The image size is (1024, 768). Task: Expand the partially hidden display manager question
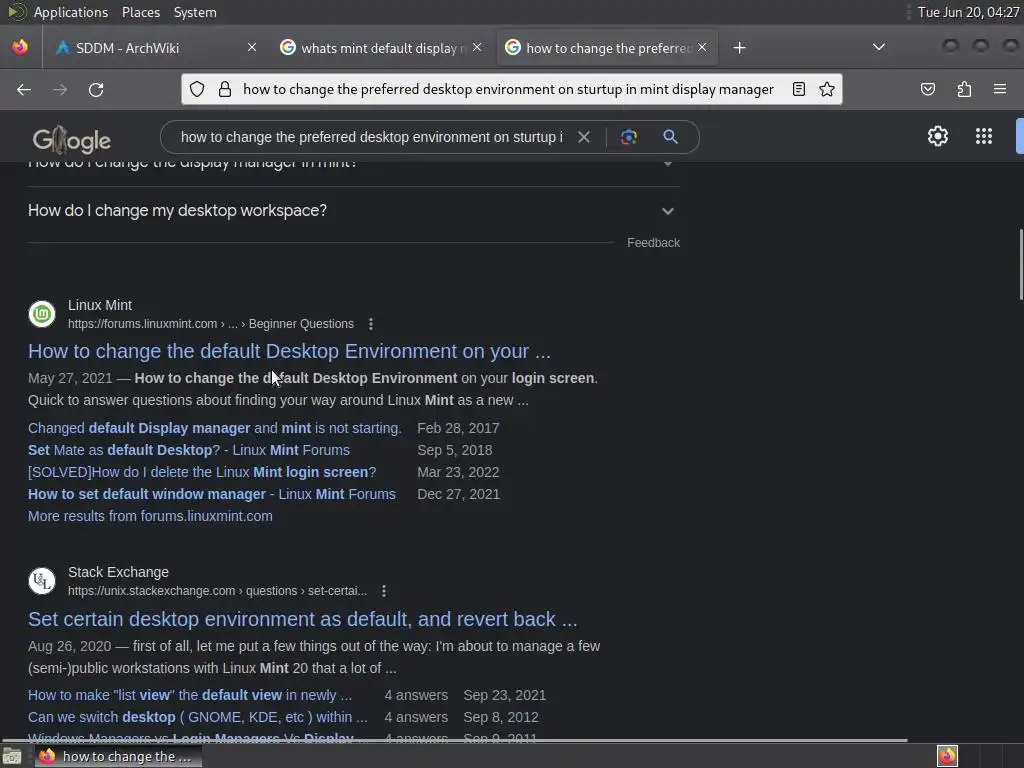point(354,165)
